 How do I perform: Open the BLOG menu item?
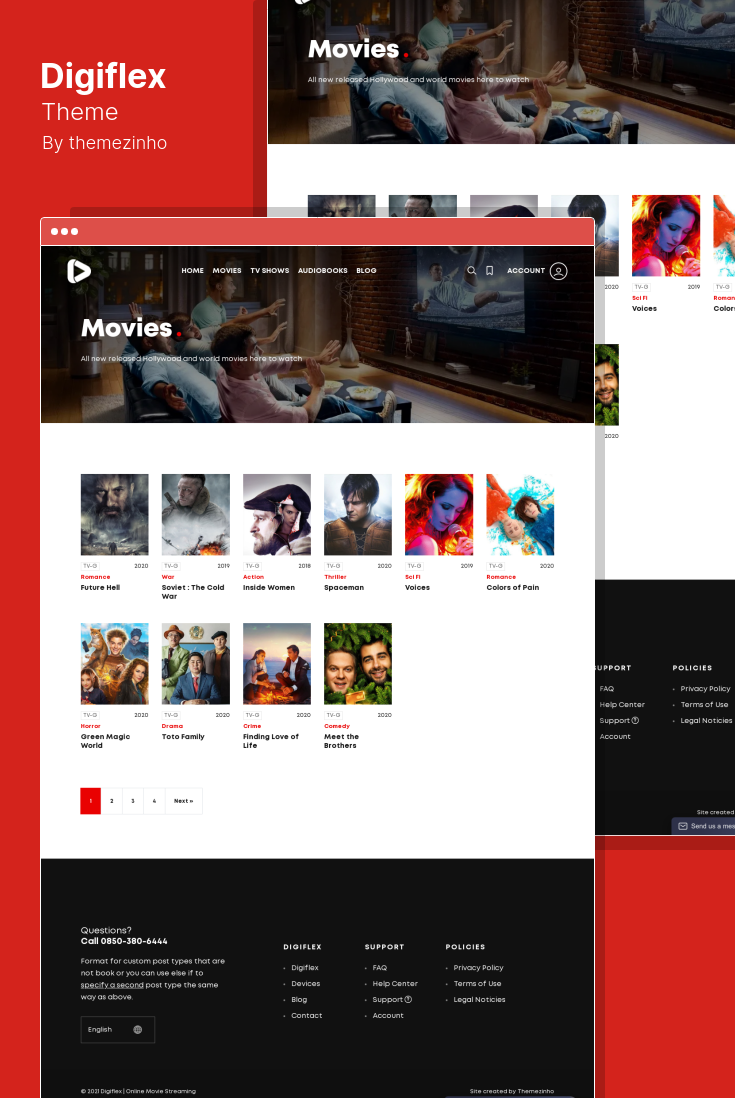click(366, 270)
